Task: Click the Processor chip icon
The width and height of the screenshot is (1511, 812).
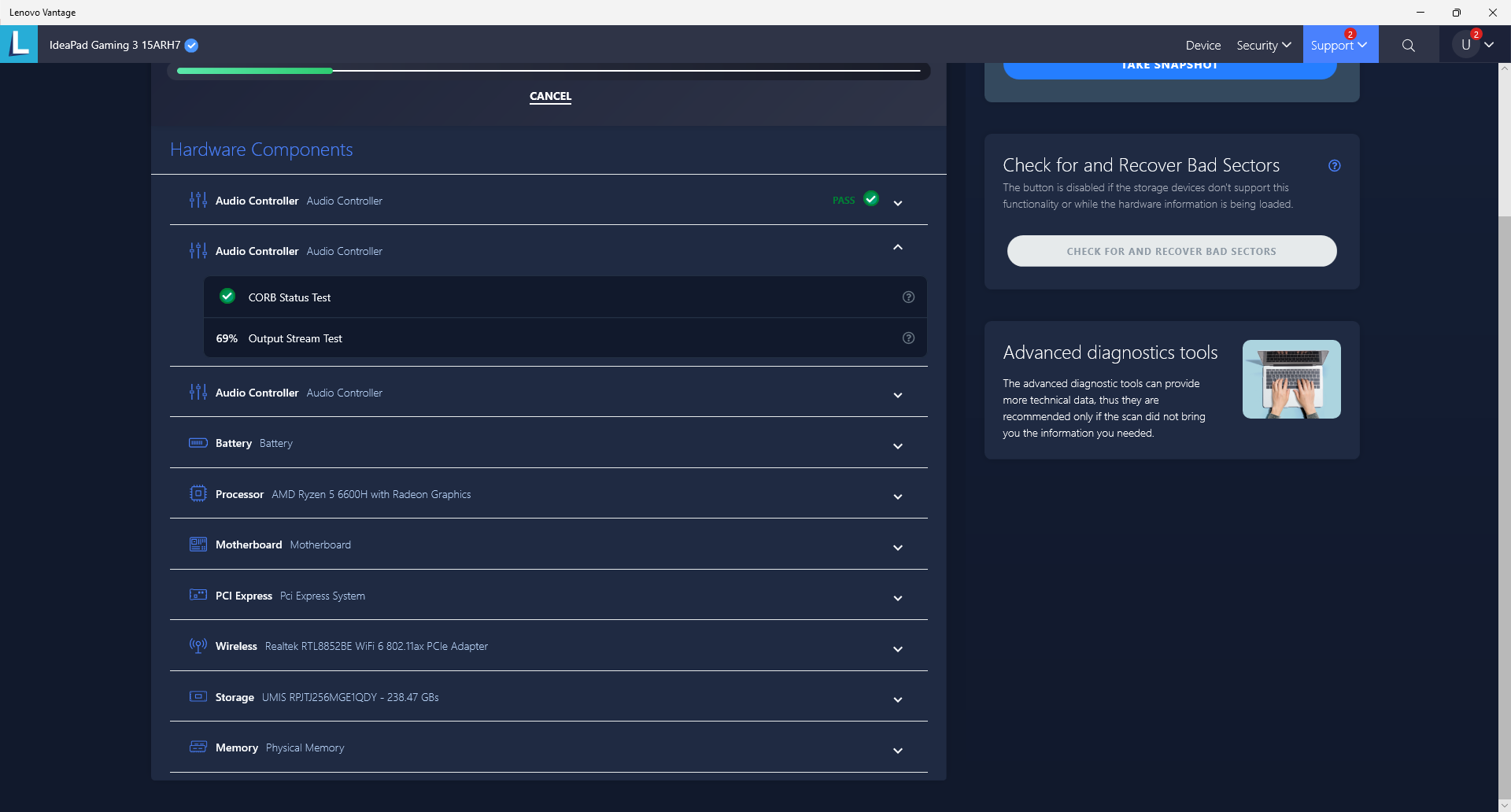Action: click(x=198, y=493)
